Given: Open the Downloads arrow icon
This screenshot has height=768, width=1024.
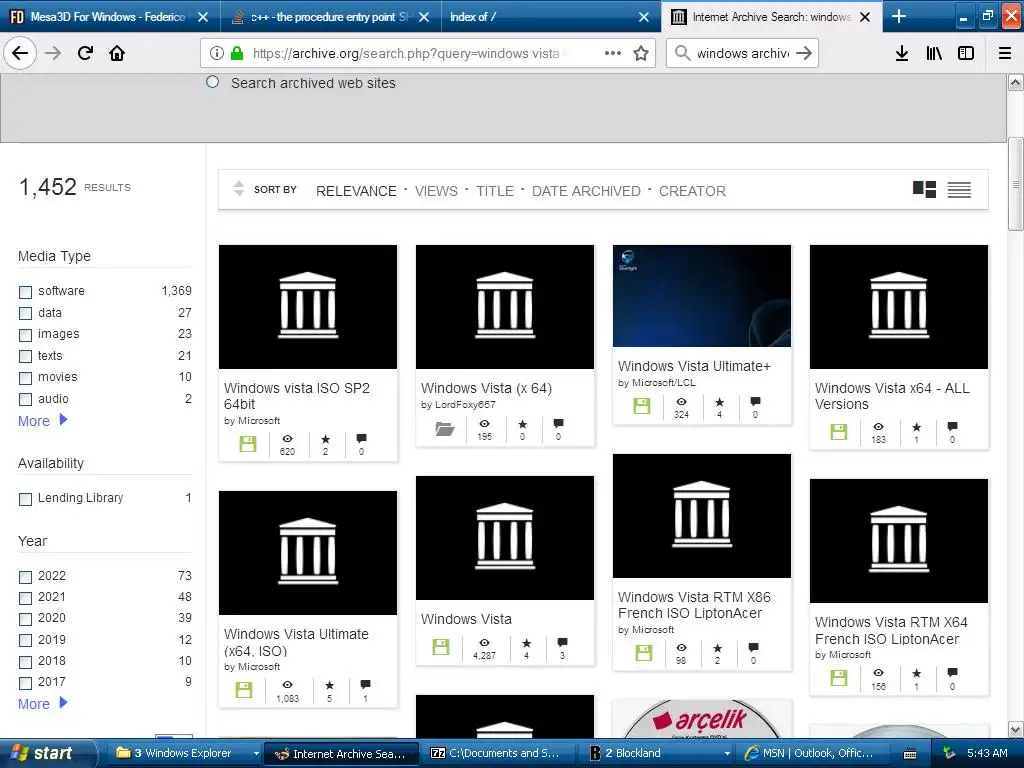Looking at the screenshot, I should pyautogui.click(x=902, y=53).
